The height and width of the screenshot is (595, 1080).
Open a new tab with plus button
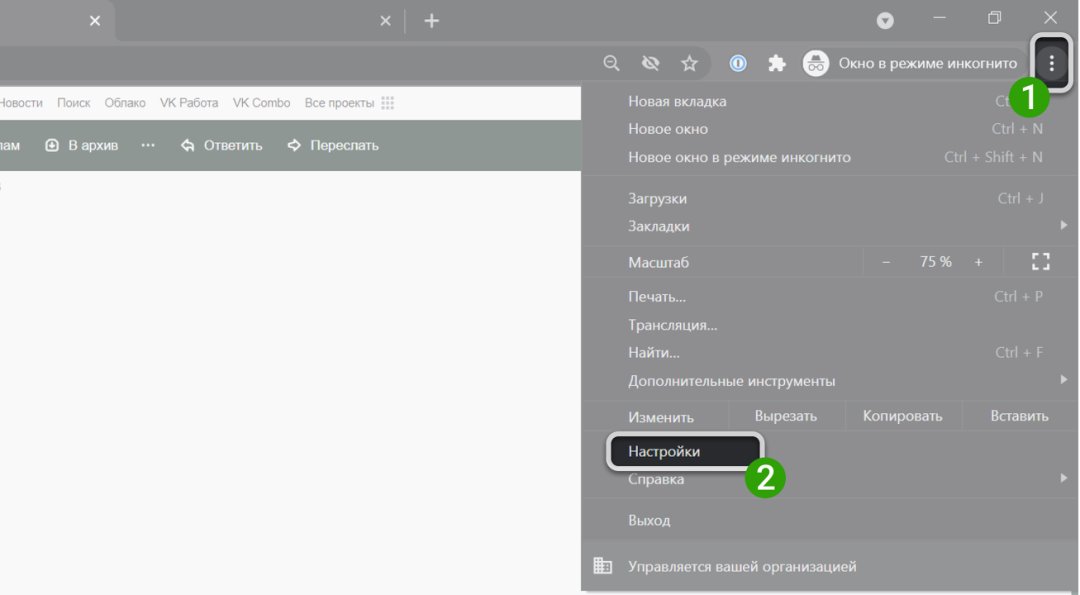(x=431, y=21)
